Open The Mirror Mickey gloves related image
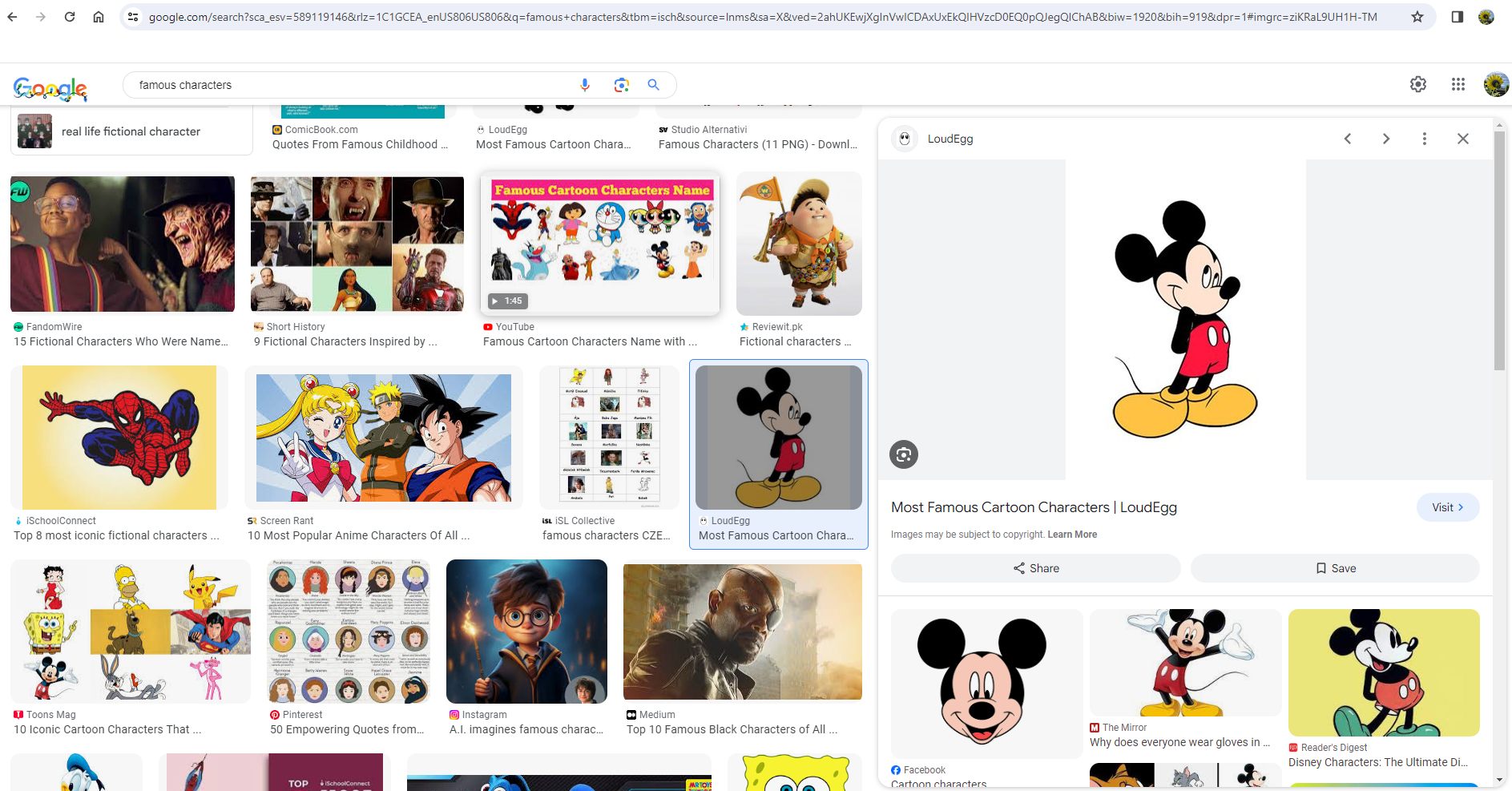 (1186, 663)
